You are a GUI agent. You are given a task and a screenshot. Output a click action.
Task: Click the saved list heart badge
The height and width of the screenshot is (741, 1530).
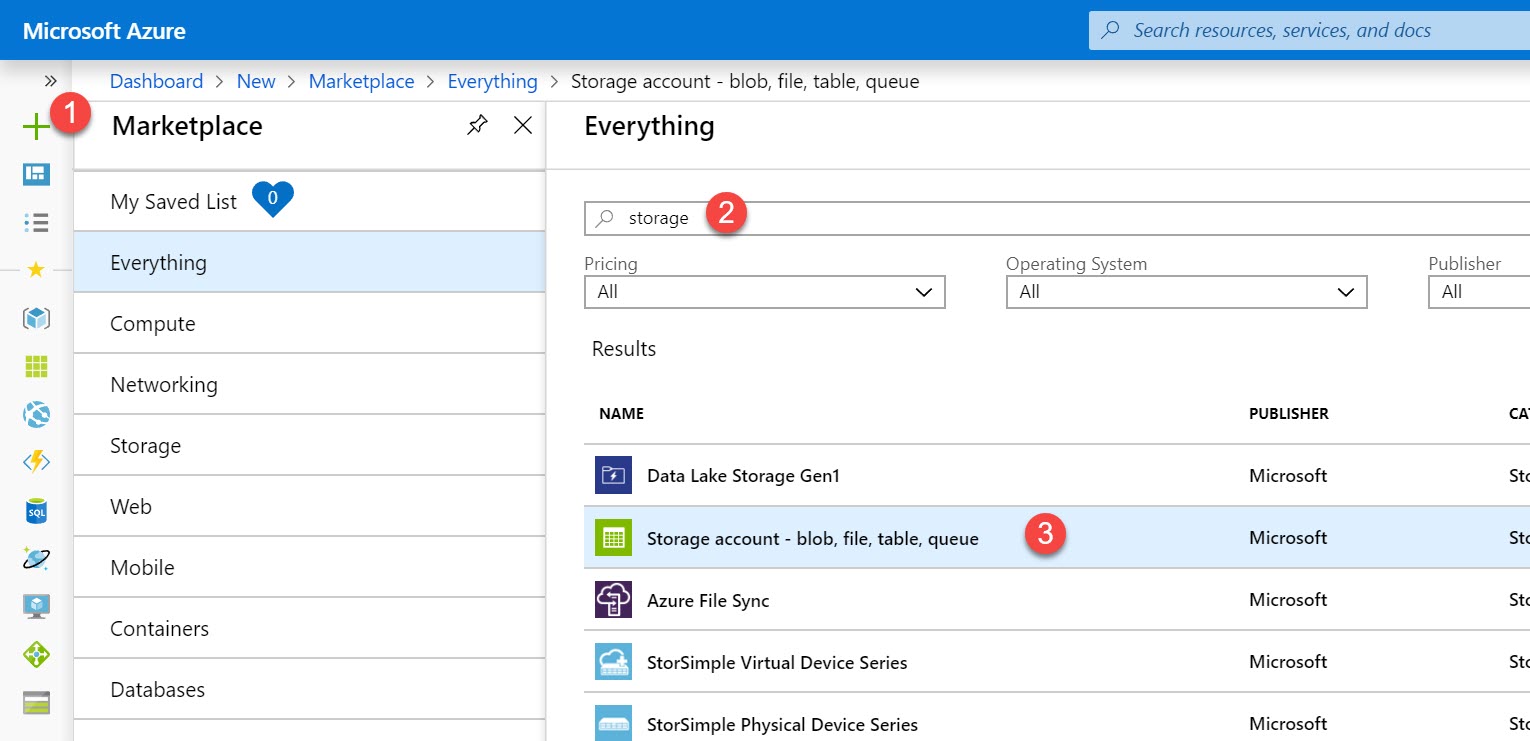coord(272,200)
